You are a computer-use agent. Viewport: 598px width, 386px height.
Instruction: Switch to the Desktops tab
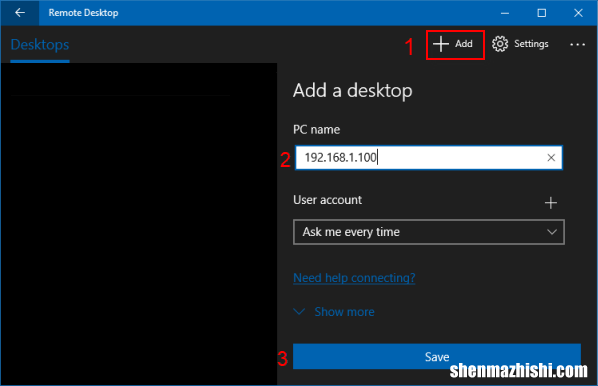tap(40, 45)
